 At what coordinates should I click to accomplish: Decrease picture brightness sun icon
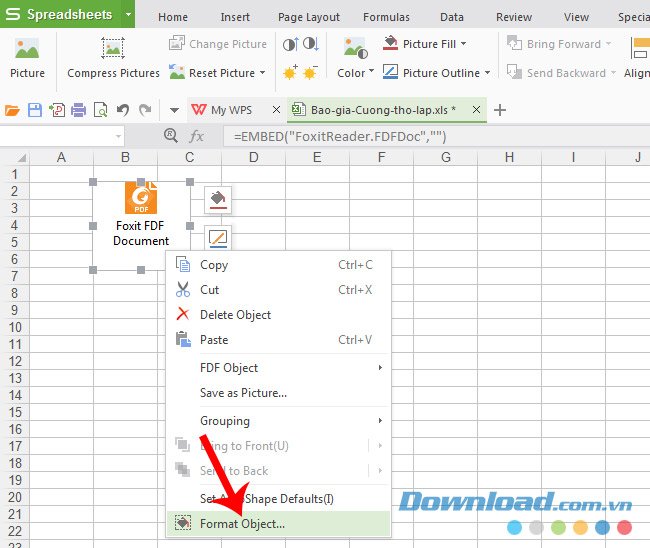(310, 73)
